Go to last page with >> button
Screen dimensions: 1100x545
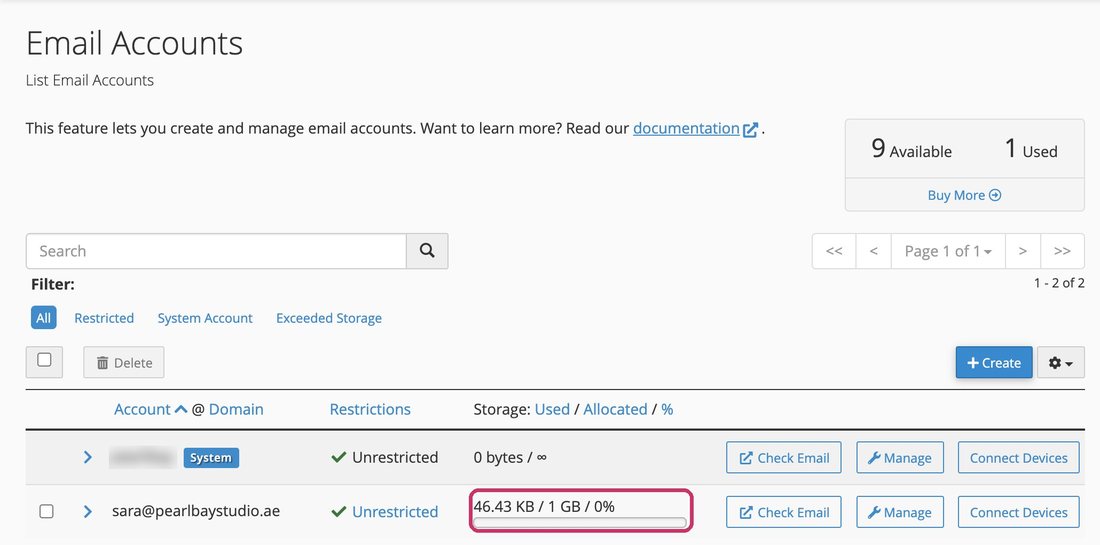tap(1062, 251)
